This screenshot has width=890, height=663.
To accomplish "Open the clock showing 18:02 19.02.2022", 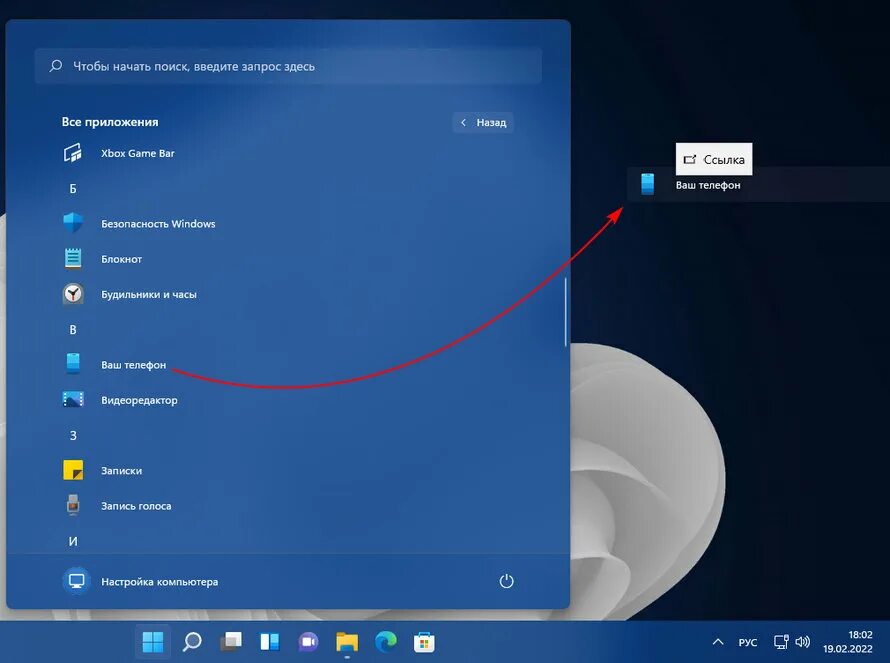I will (847, 642).
